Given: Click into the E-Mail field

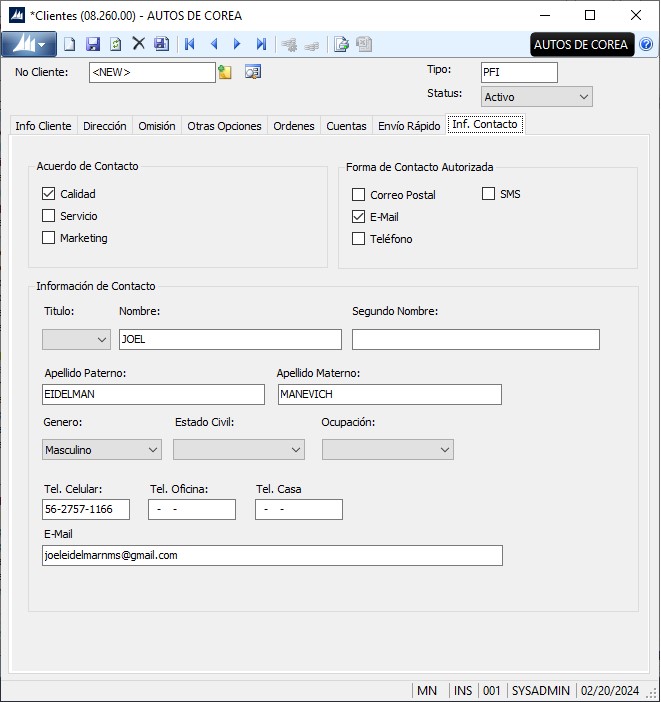Looking at the screenshot, I should click(x=272, y=555).
